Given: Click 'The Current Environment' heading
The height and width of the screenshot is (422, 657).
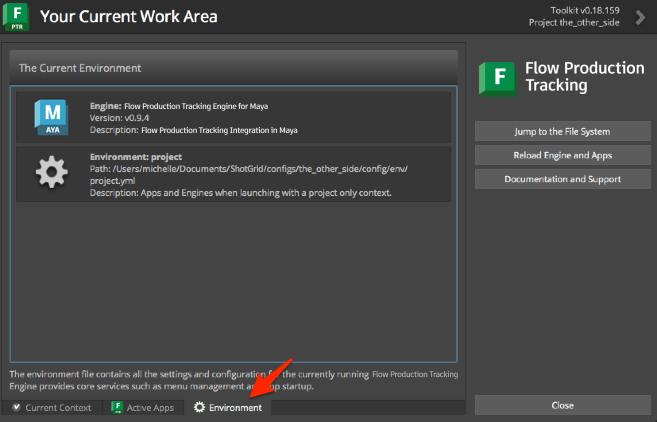Looking at the screenshot, I should pyautogui.click(x=80, y=68).
